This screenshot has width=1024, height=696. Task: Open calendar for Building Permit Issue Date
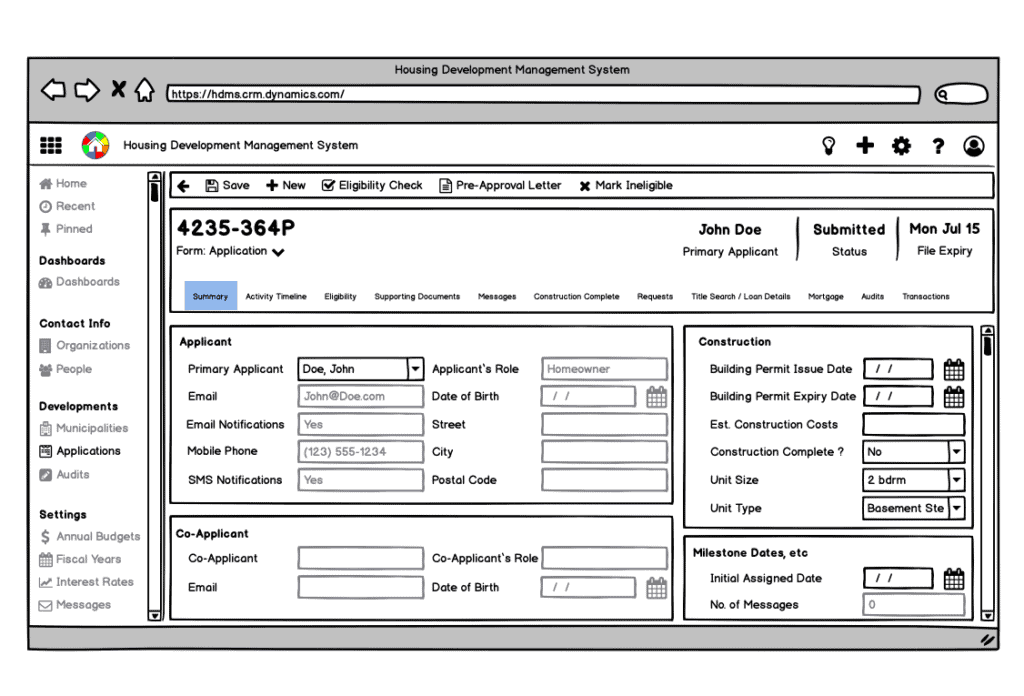tap(954, 370)
